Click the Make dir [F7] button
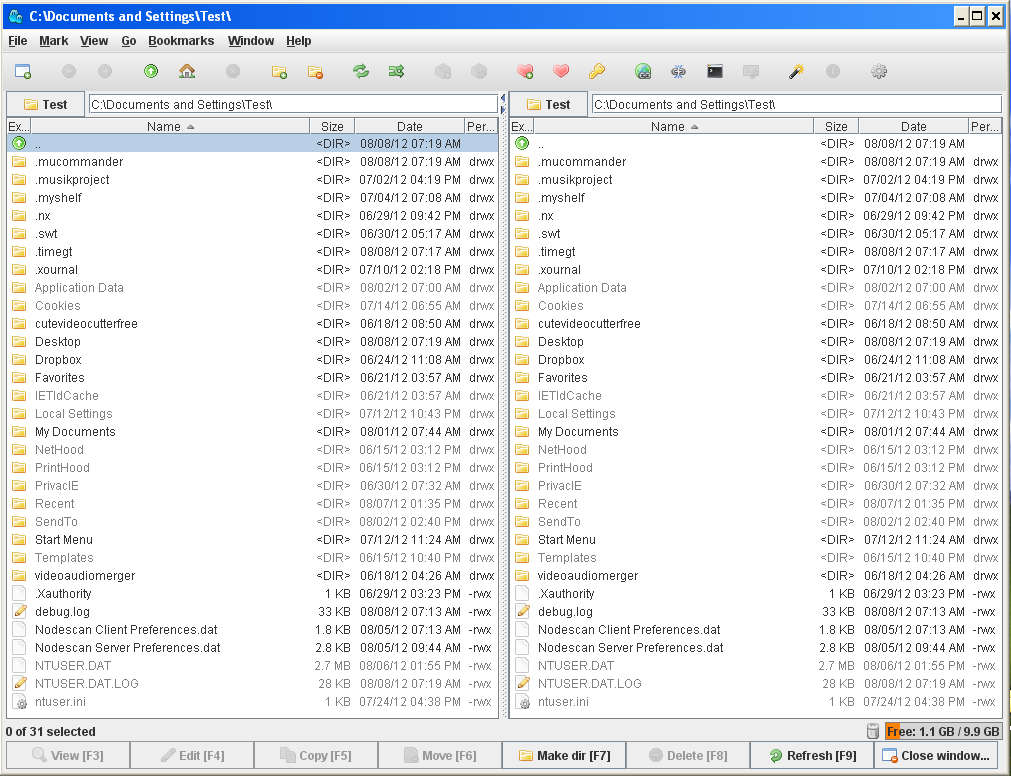This screenshot has width=1011, height=776. click(564, 755)
